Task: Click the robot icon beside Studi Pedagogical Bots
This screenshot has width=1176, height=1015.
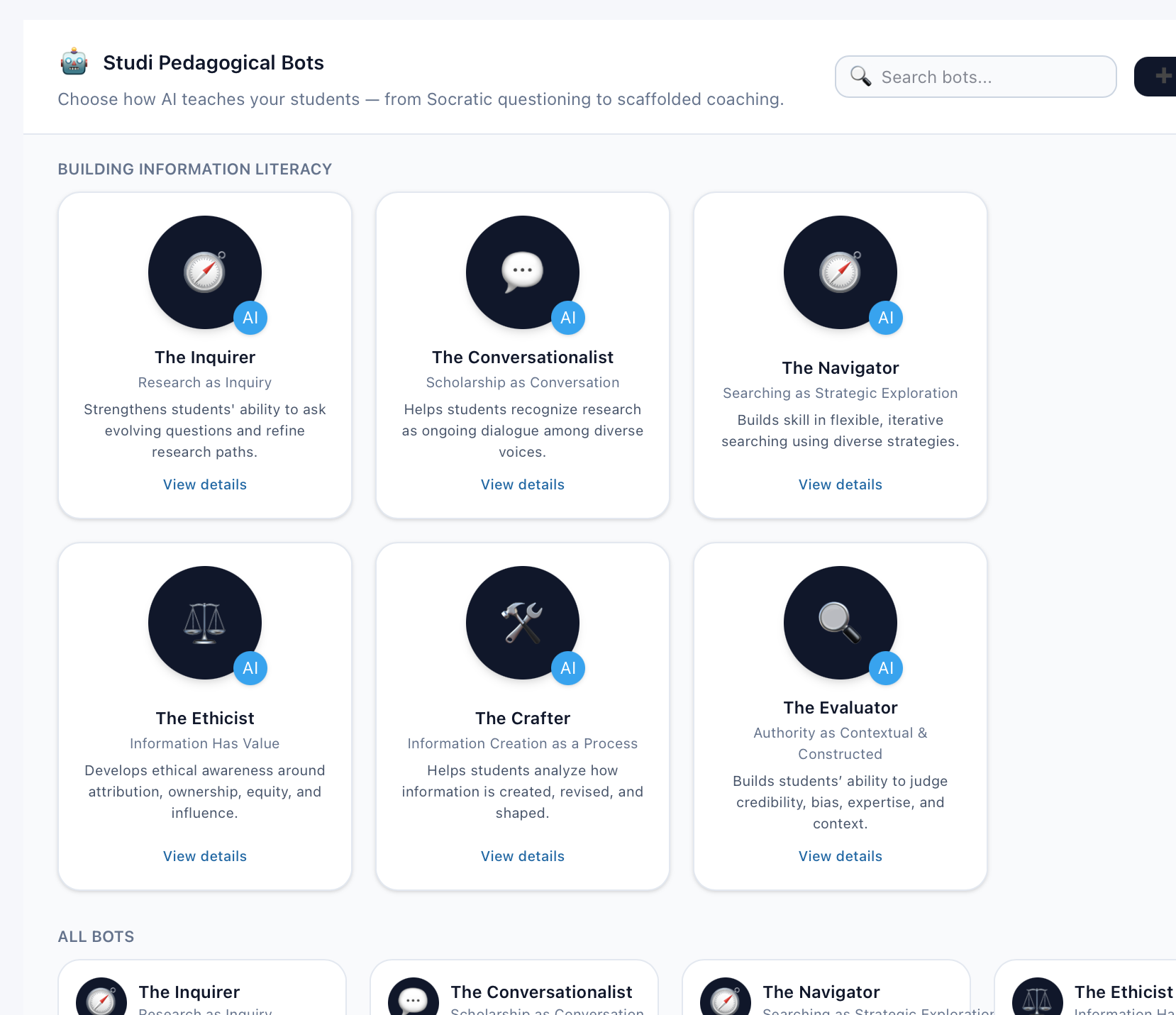Action: coord(74,62)
